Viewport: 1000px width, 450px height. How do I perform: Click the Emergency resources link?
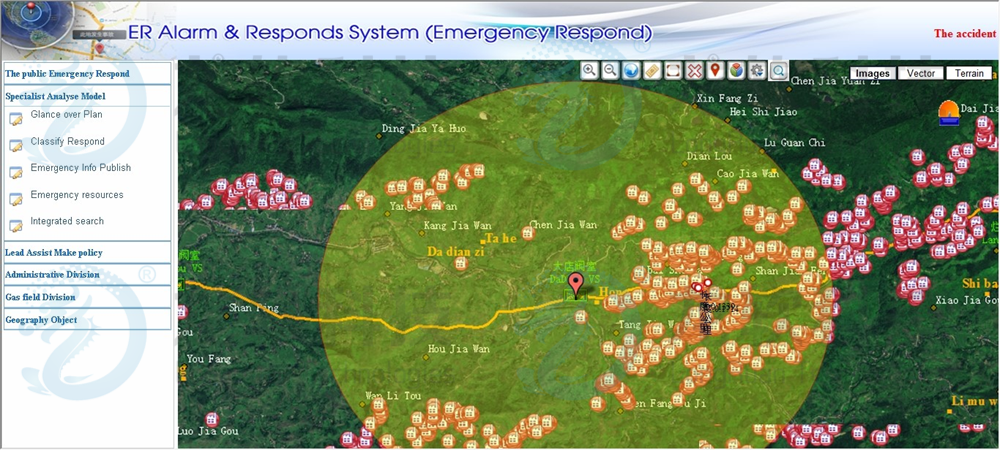(x=77, y=195)
